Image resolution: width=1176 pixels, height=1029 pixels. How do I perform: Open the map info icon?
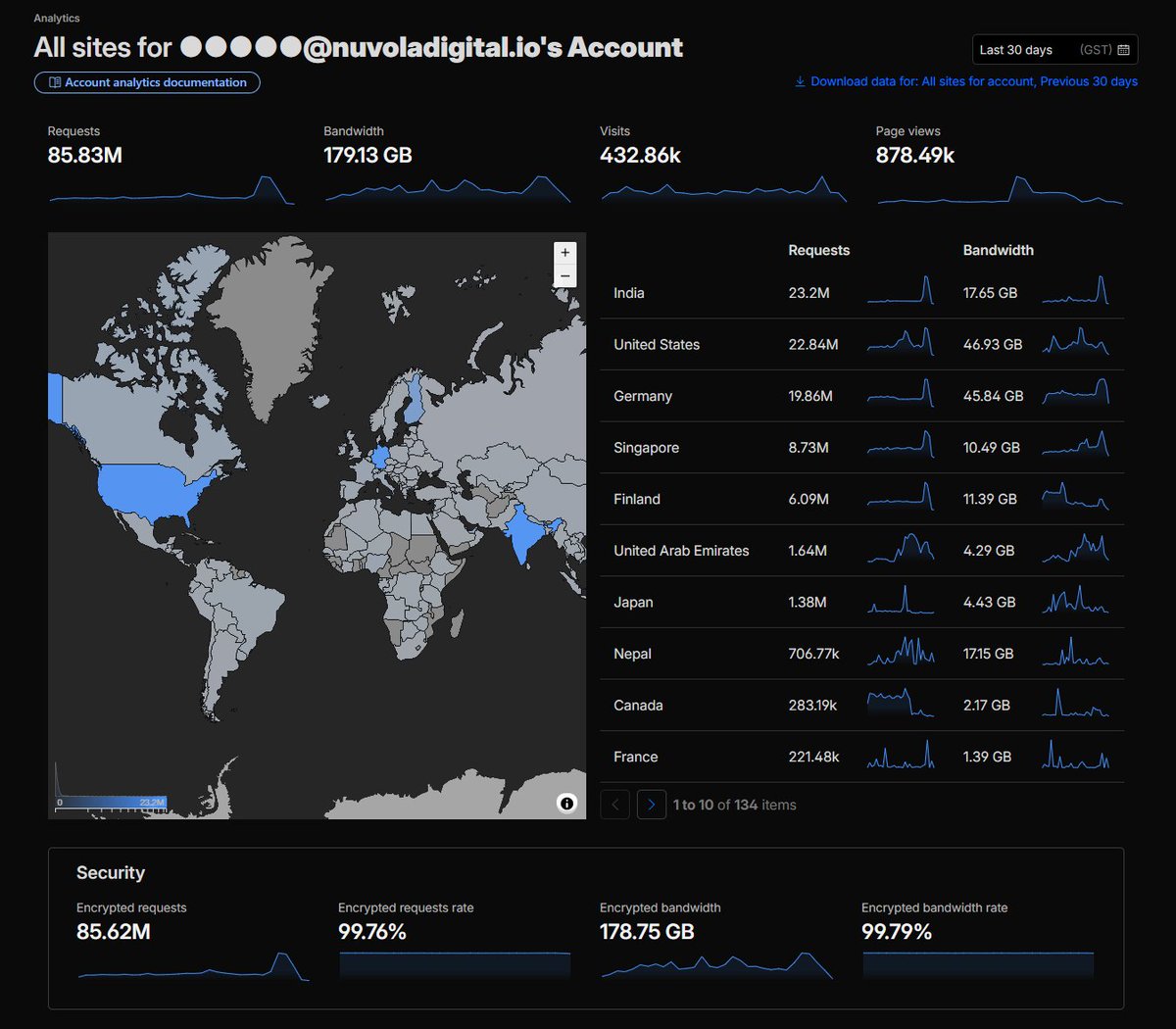[x=566, y=804]
